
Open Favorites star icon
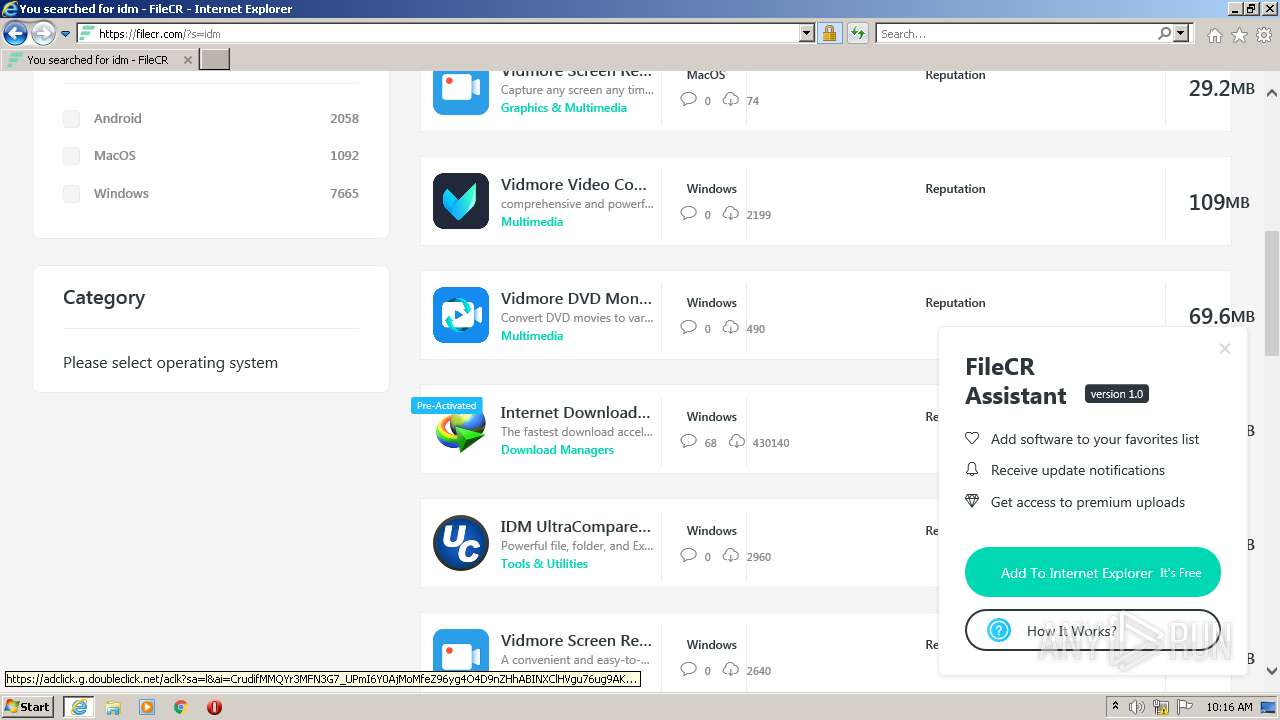[x=1239, y=35]
